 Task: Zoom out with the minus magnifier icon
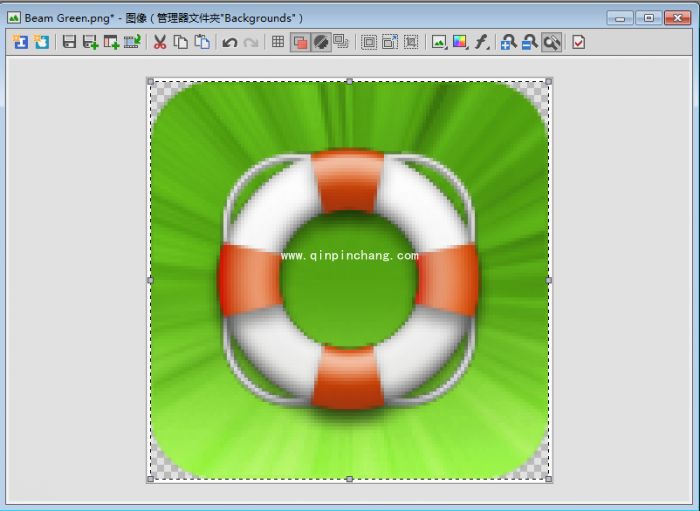click(529, 42)
